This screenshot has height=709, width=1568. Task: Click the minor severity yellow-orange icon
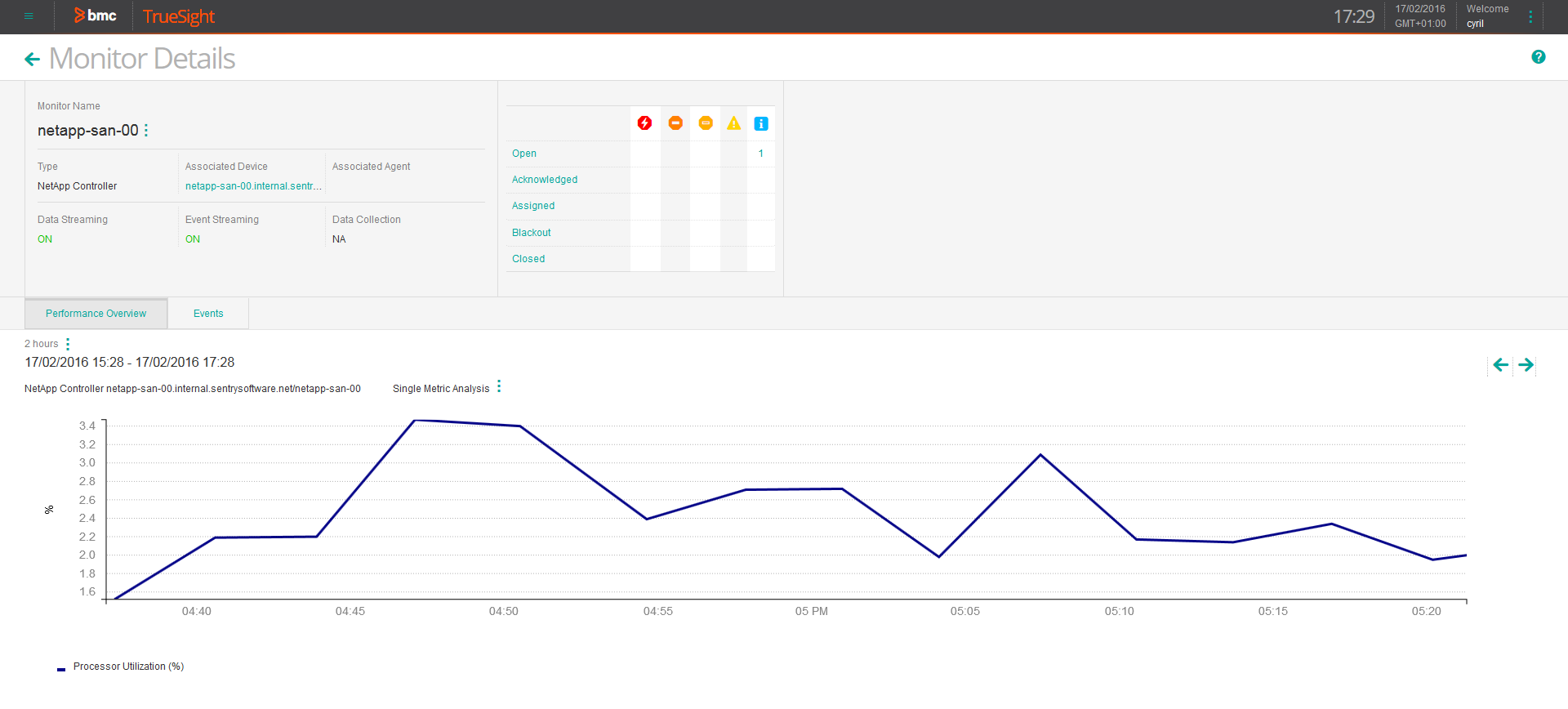(706, 123)
